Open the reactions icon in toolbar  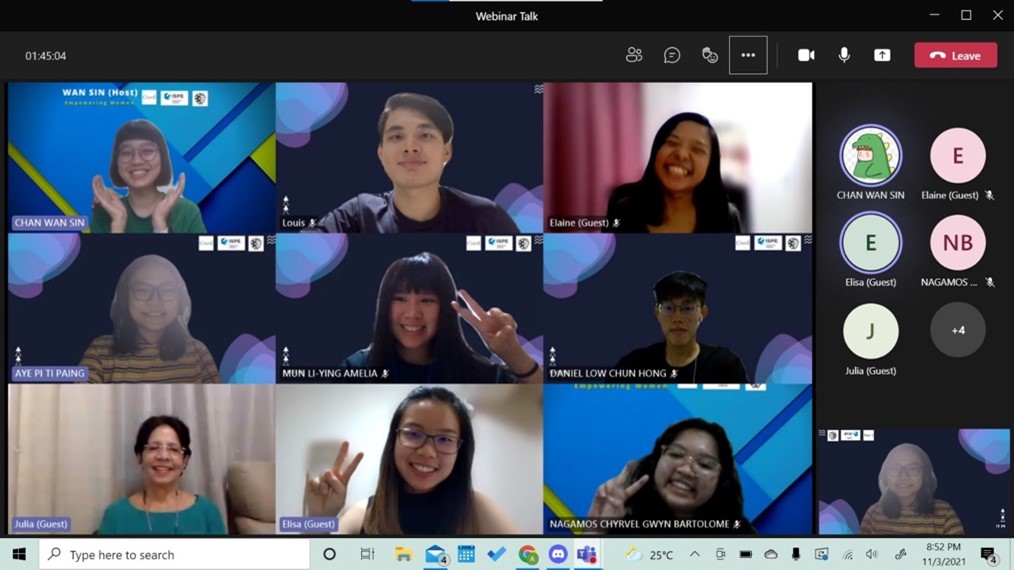(710, 56)
